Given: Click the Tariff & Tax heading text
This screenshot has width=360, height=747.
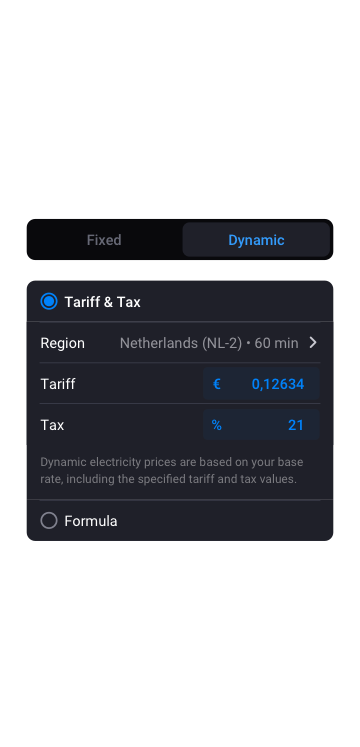Looking at the screenshot, I should point(102,302).
